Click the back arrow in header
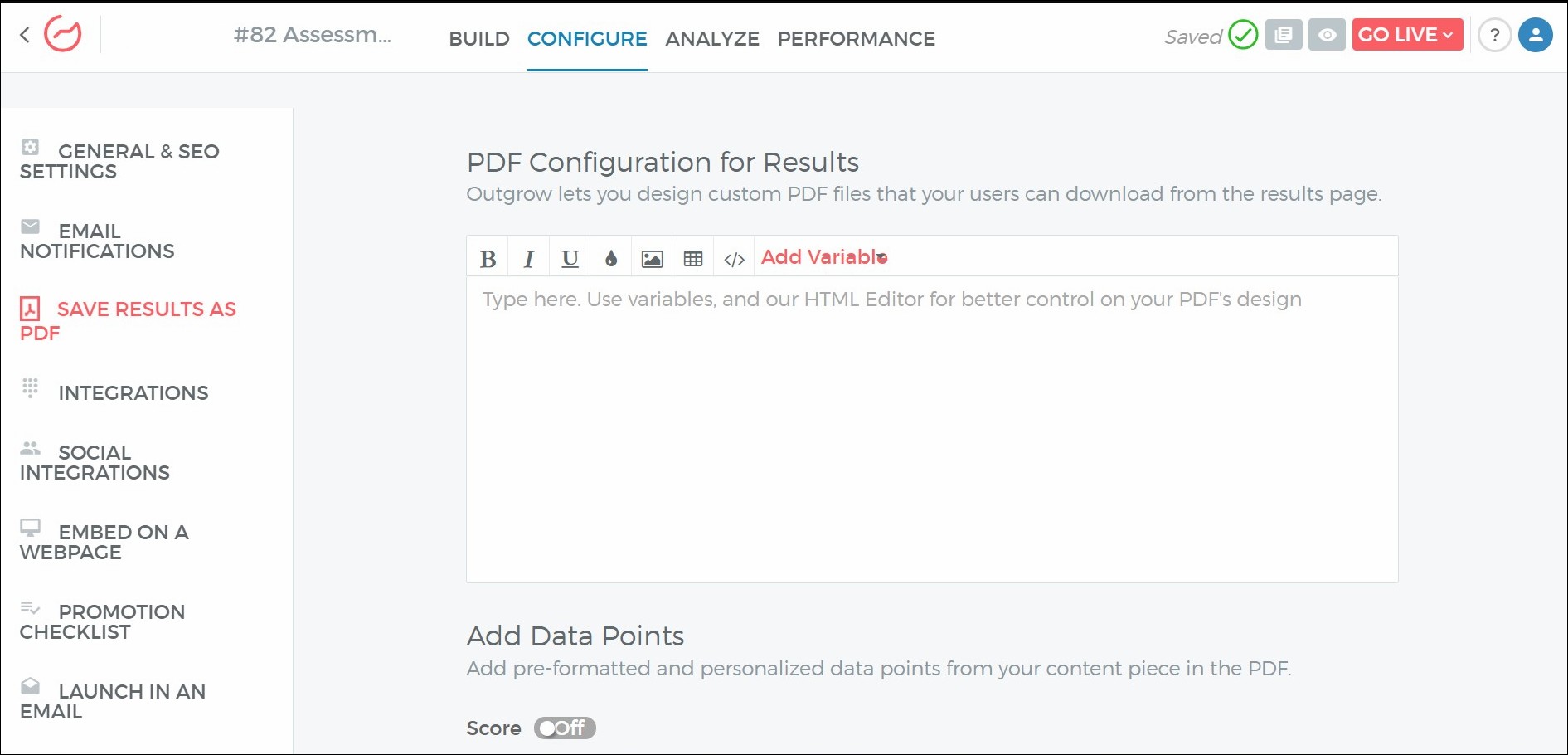The image size is (1568, 755). 25,35
